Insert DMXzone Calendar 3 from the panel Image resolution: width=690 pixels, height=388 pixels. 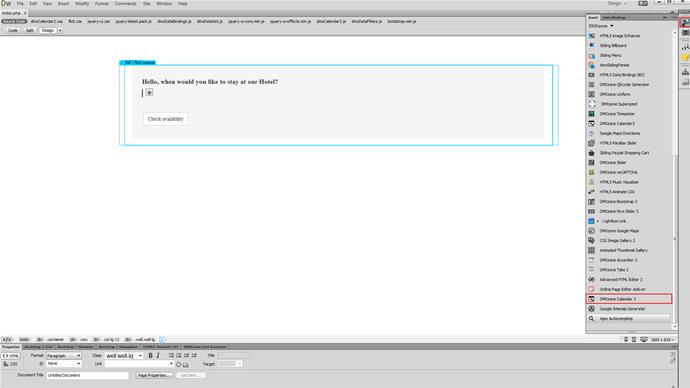click(x=629, y=299)
